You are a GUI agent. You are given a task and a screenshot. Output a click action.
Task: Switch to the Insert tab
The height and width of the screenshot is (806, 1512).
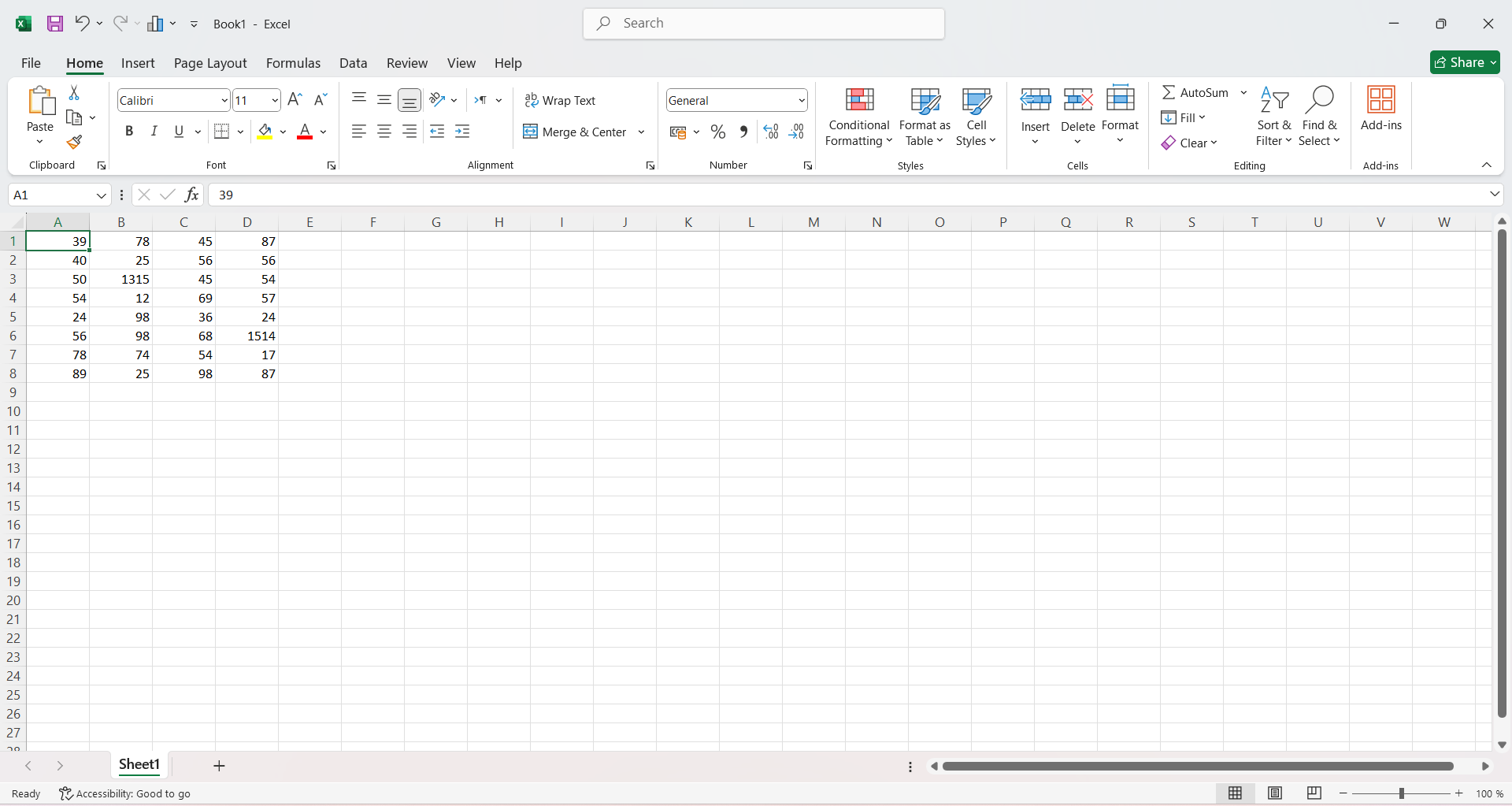click(138, 63)
